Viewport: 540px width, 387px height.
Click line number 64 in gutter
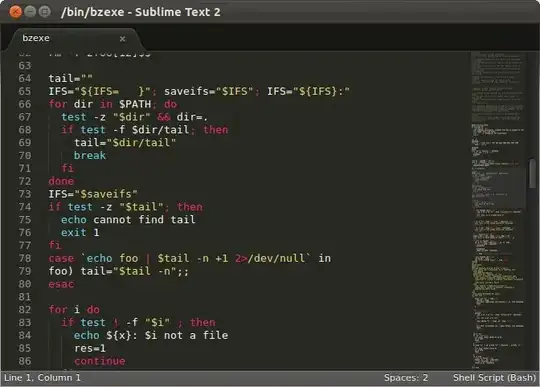point(24,79)
